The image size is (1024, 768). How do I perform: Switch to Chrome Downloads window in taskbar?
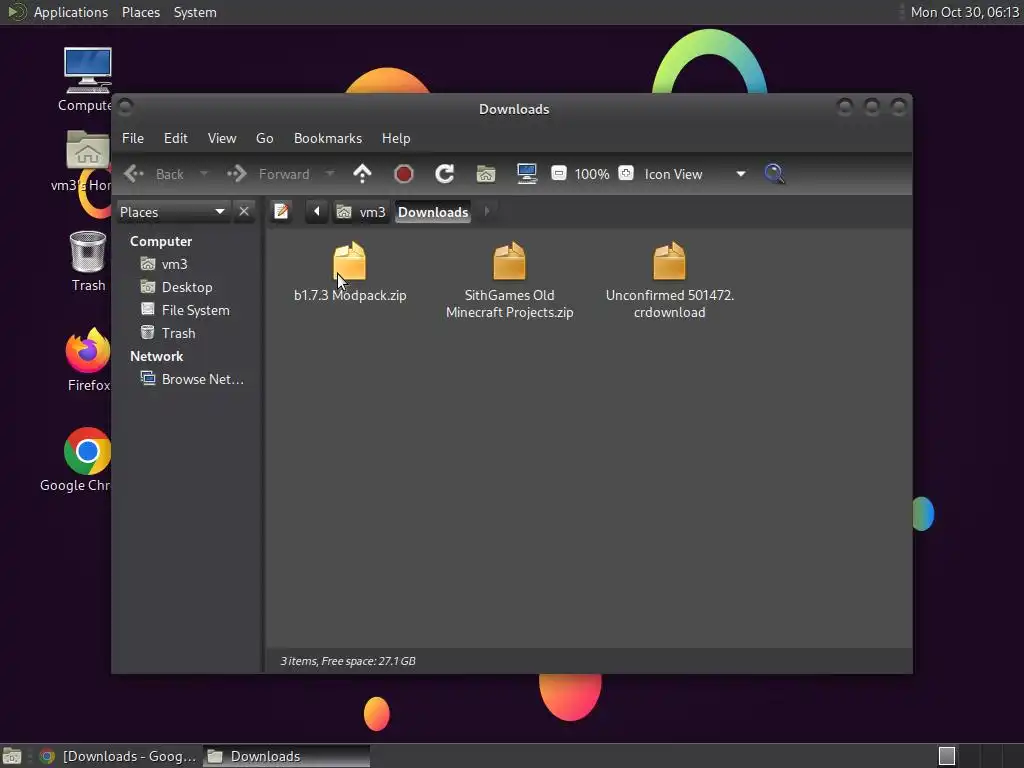[x=118, y=756]
